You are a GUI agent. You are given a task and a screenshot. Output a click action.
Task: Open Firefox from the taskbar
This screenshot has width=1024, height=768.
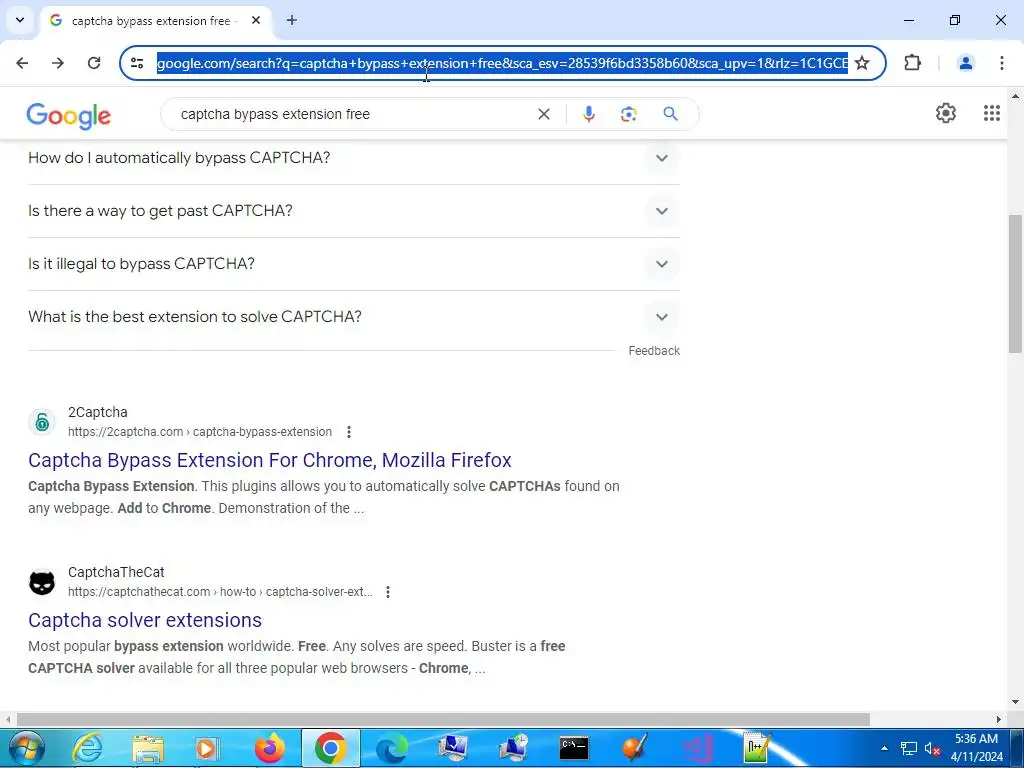(270, 748)
